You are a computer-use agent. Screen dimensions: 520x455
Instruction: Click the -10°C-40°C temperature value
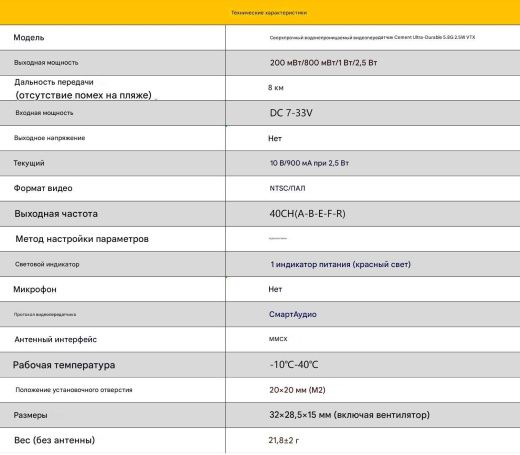click(x=294, y=365)
